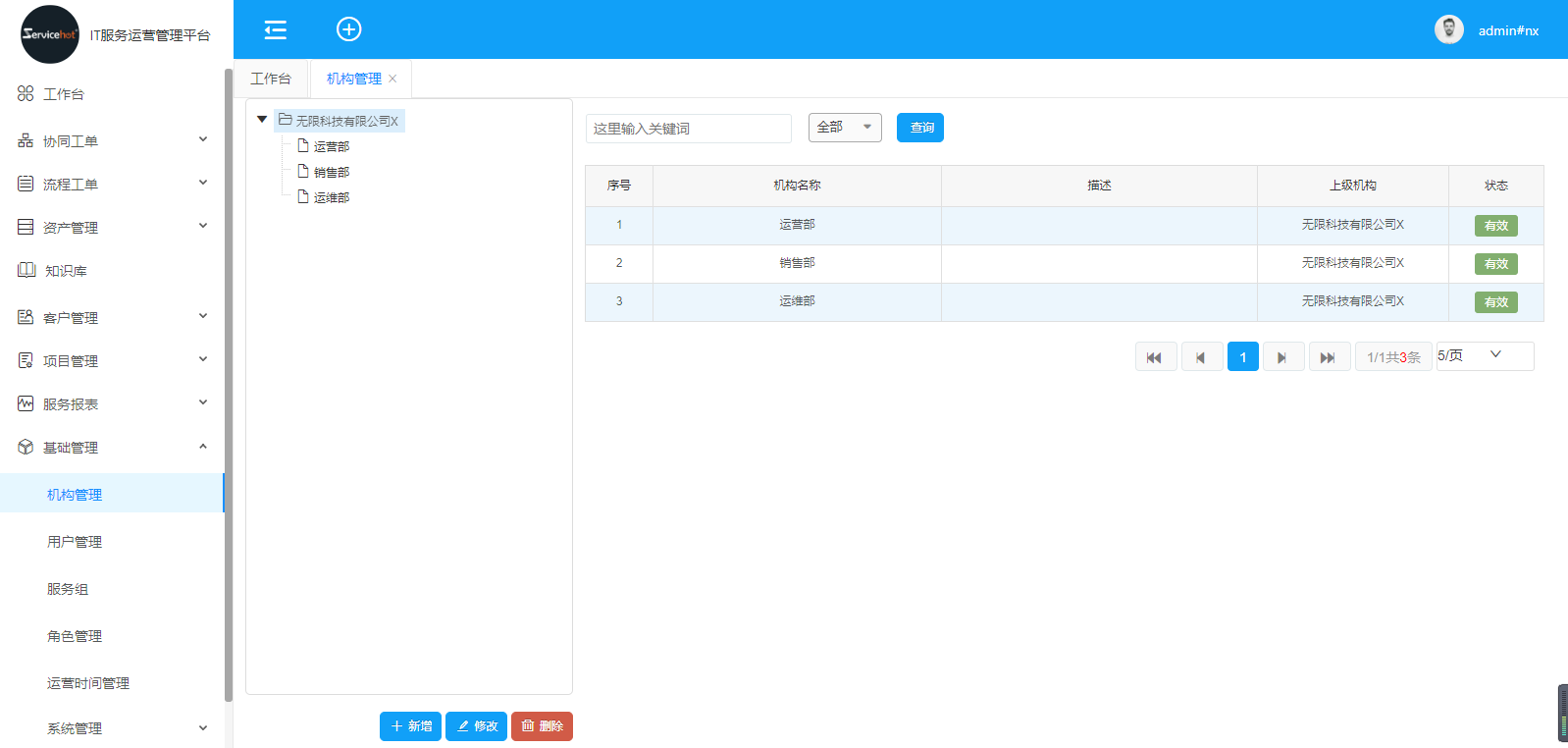Open the 全部 status filter dropdown

pyautogui.click(x=844, y=128)
